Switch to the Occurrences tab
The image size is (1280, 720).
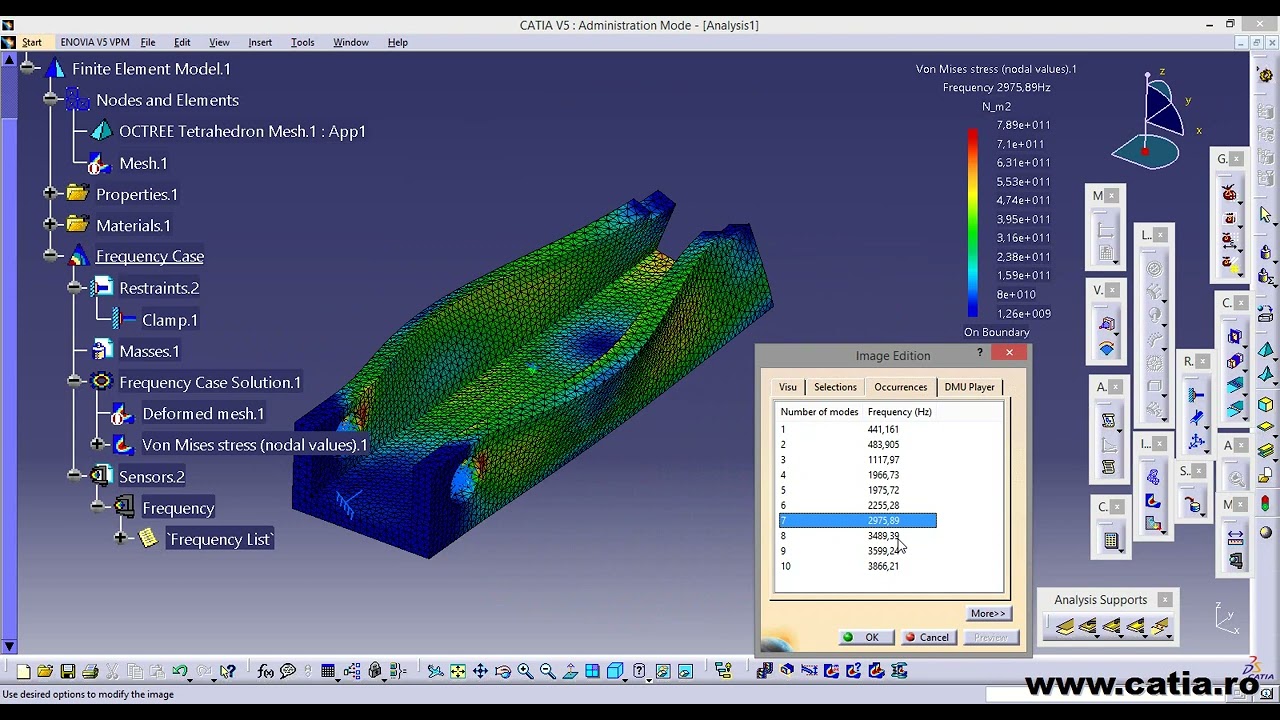[x=900, y=387]
